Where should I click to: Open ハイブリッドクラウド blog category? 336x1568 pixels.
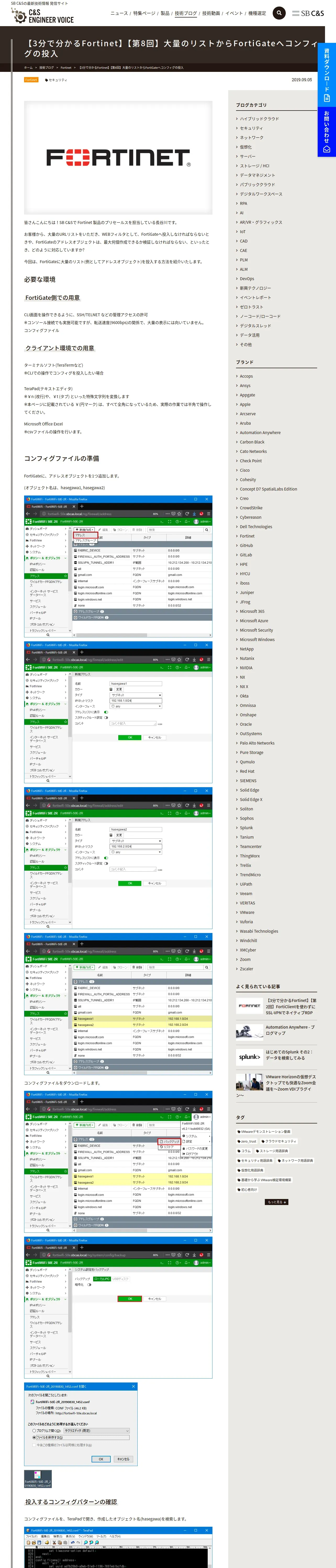(259, 119)
